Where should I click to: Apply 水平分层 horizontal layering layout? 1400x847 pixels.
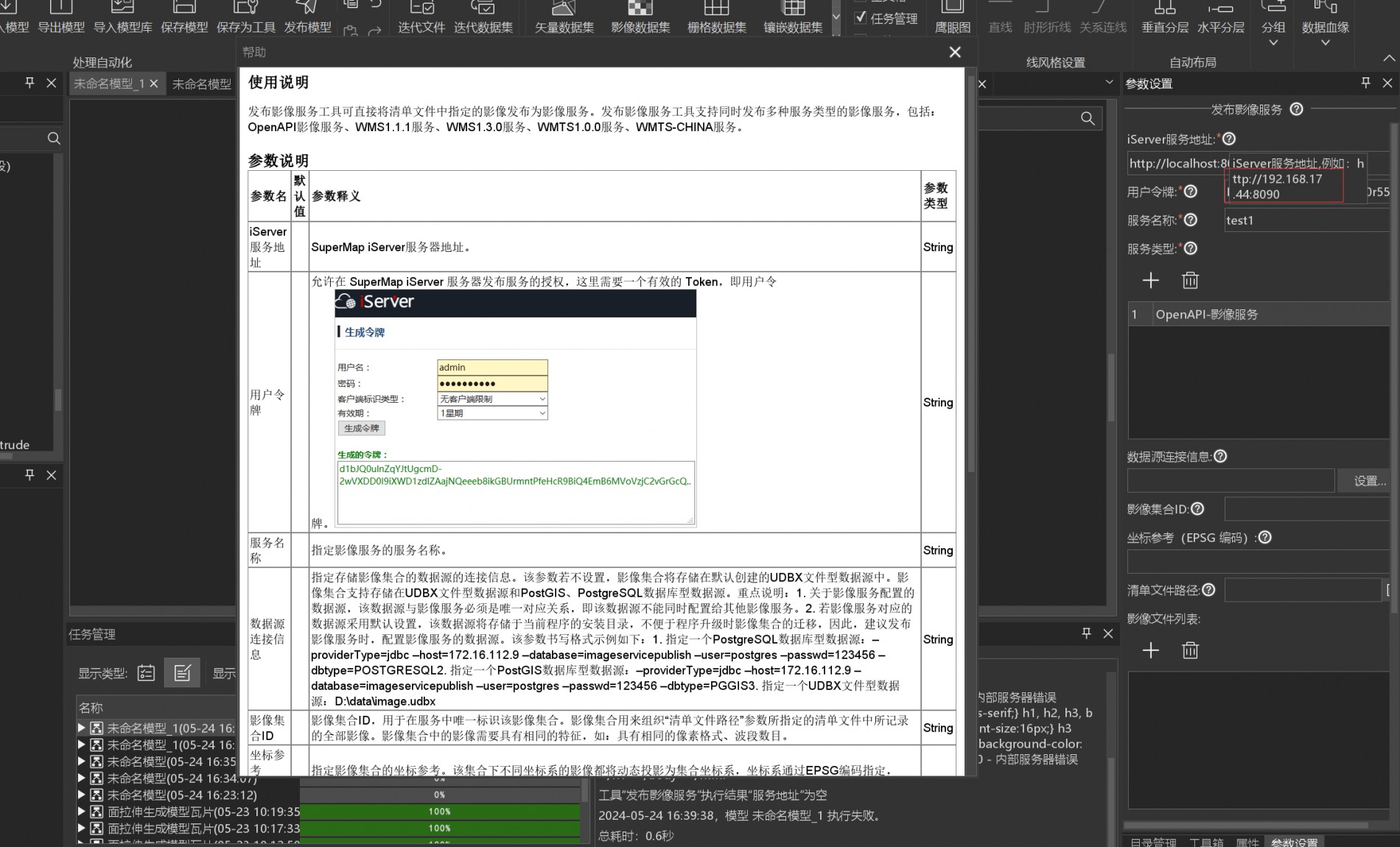[x=1220, y=16]
